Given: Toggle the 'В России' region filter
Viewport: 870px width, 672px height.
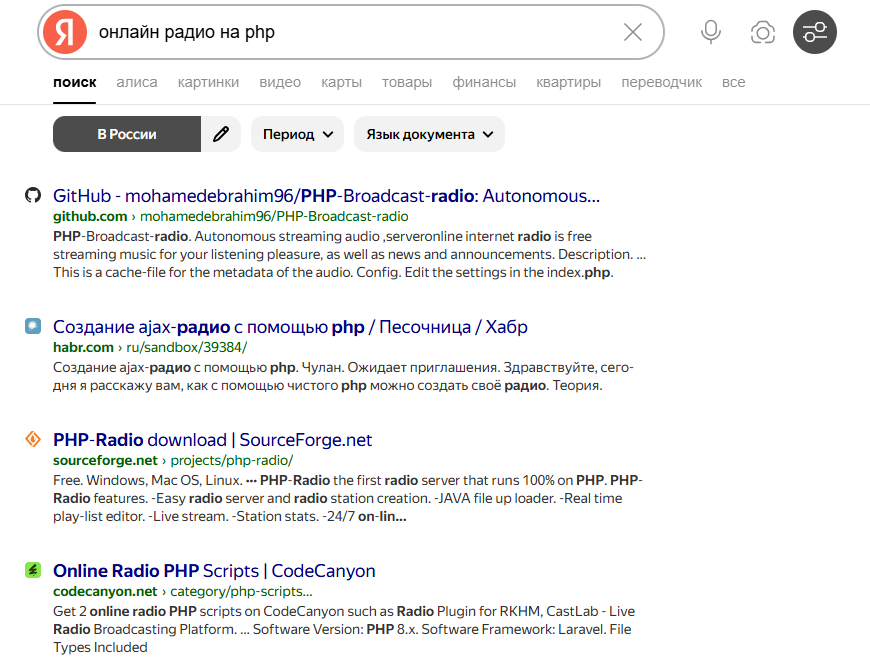Looking at the screenshot, I should pos(127,134).
